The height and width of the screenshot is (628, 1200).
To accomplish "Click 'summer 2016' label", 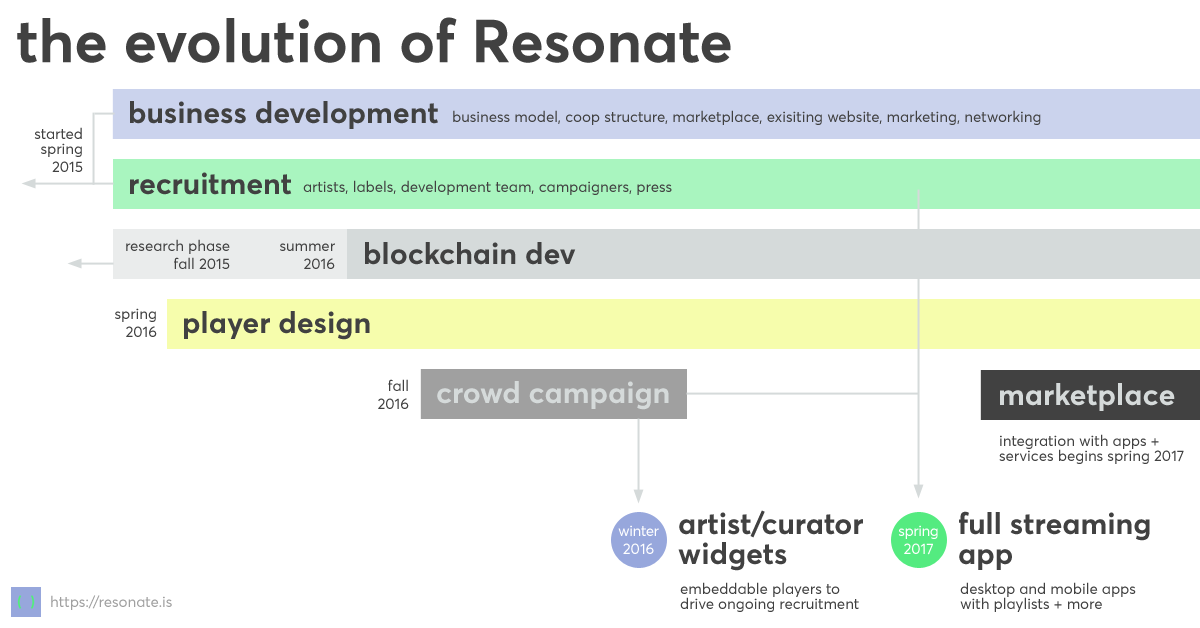I will click(x=307, y=255).
